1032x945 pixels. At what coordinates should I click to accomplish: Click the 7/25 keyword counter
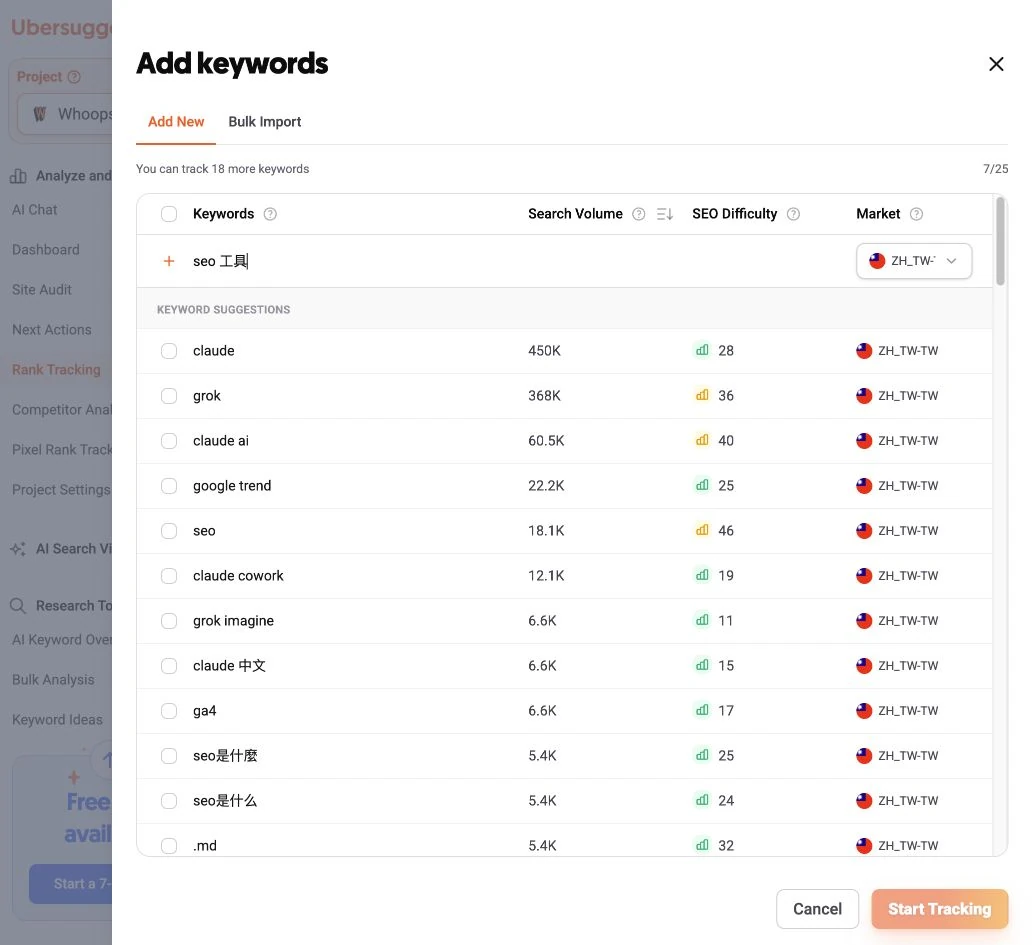[x=995, y=169]
